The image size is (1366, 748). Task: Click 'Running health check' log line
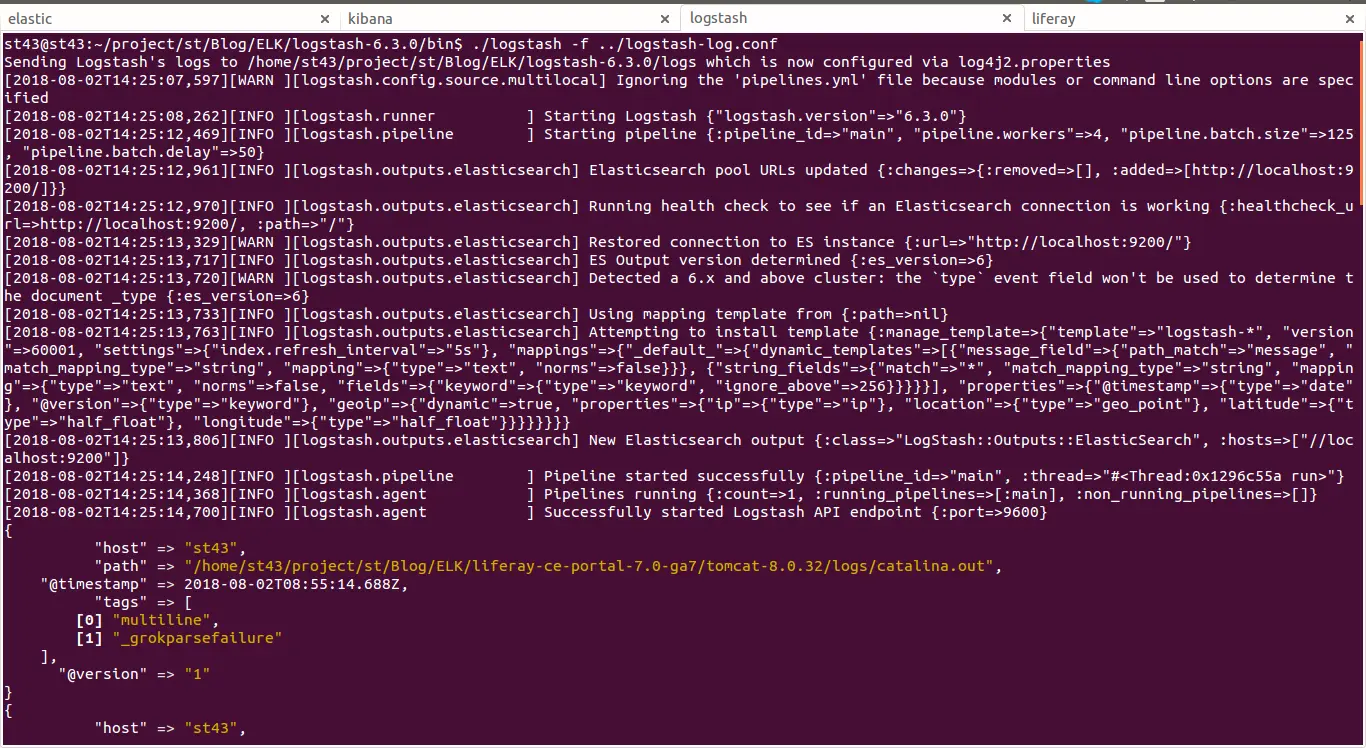click(679, 215)
